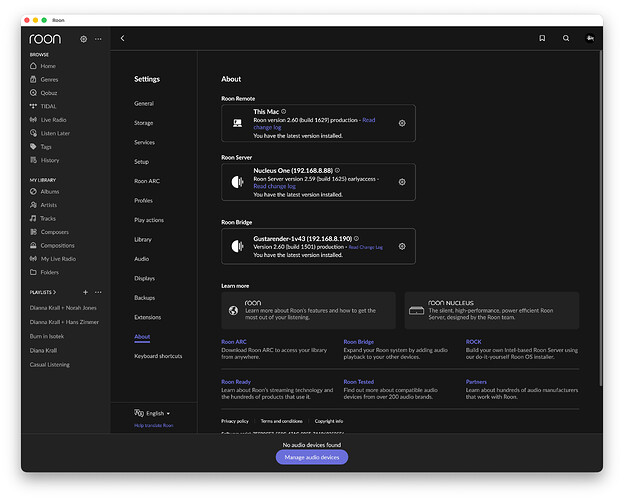Click the Artists sidebar icon
This screenshot has width=624, height=500.
(33, 205)
